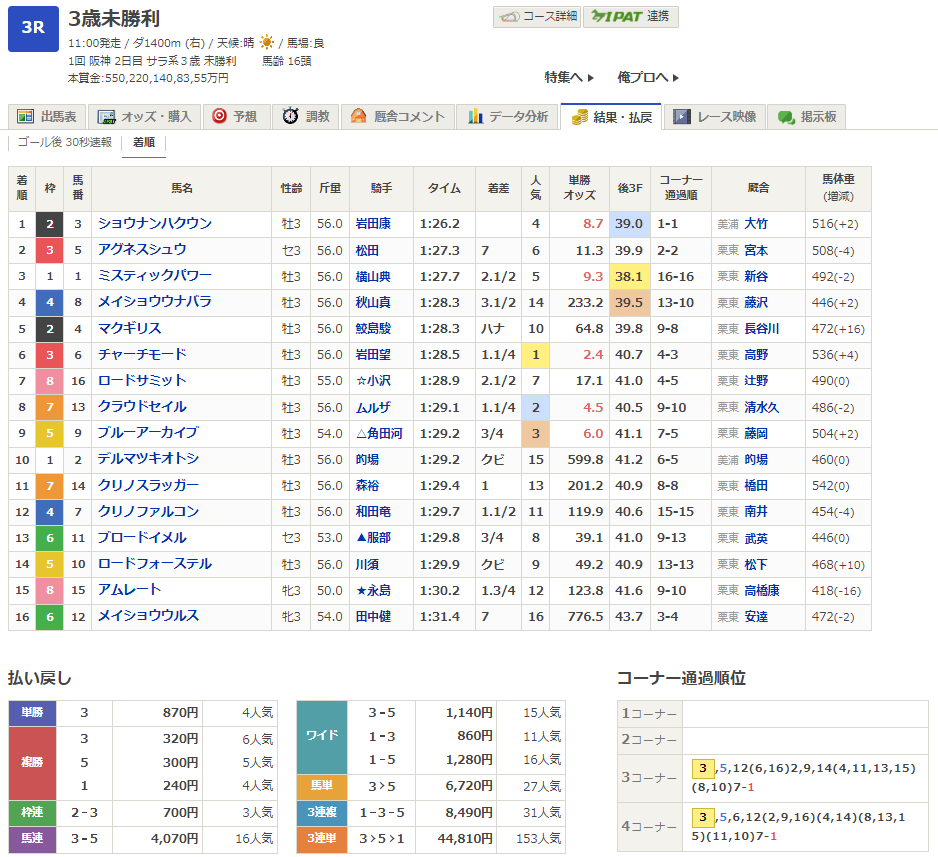938x857 pixels.
Task: Click the 3R race number badge
Action: pyautogui.click(x=33, y=27)
